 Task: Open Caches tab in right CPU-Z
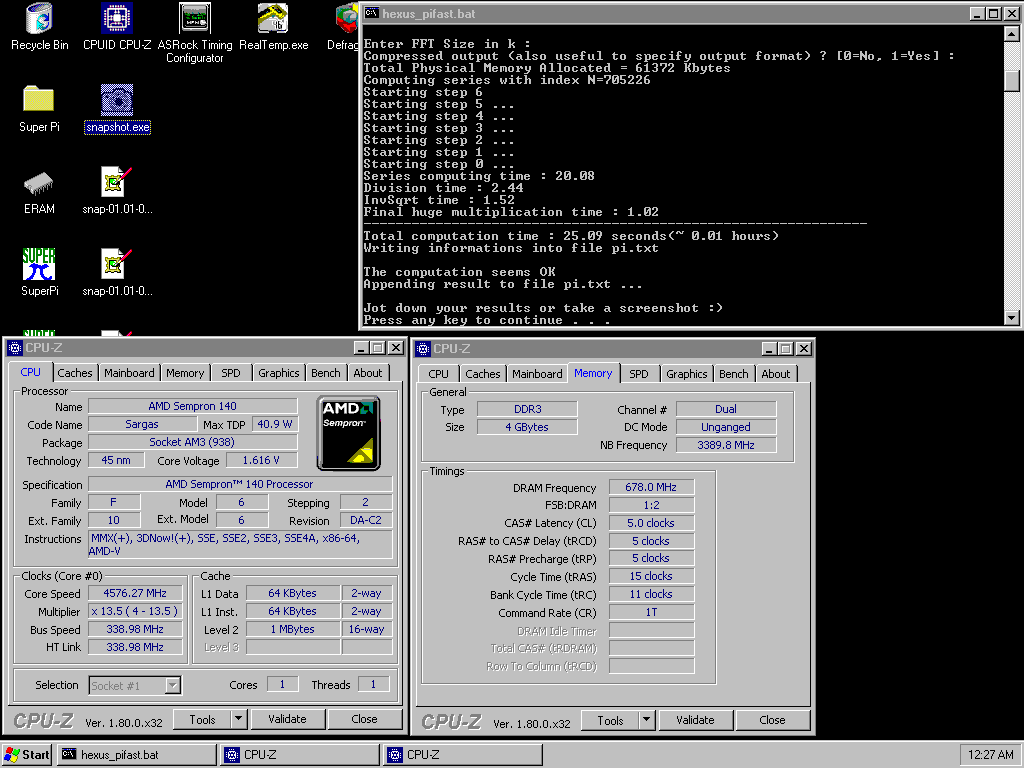[483, 374]
